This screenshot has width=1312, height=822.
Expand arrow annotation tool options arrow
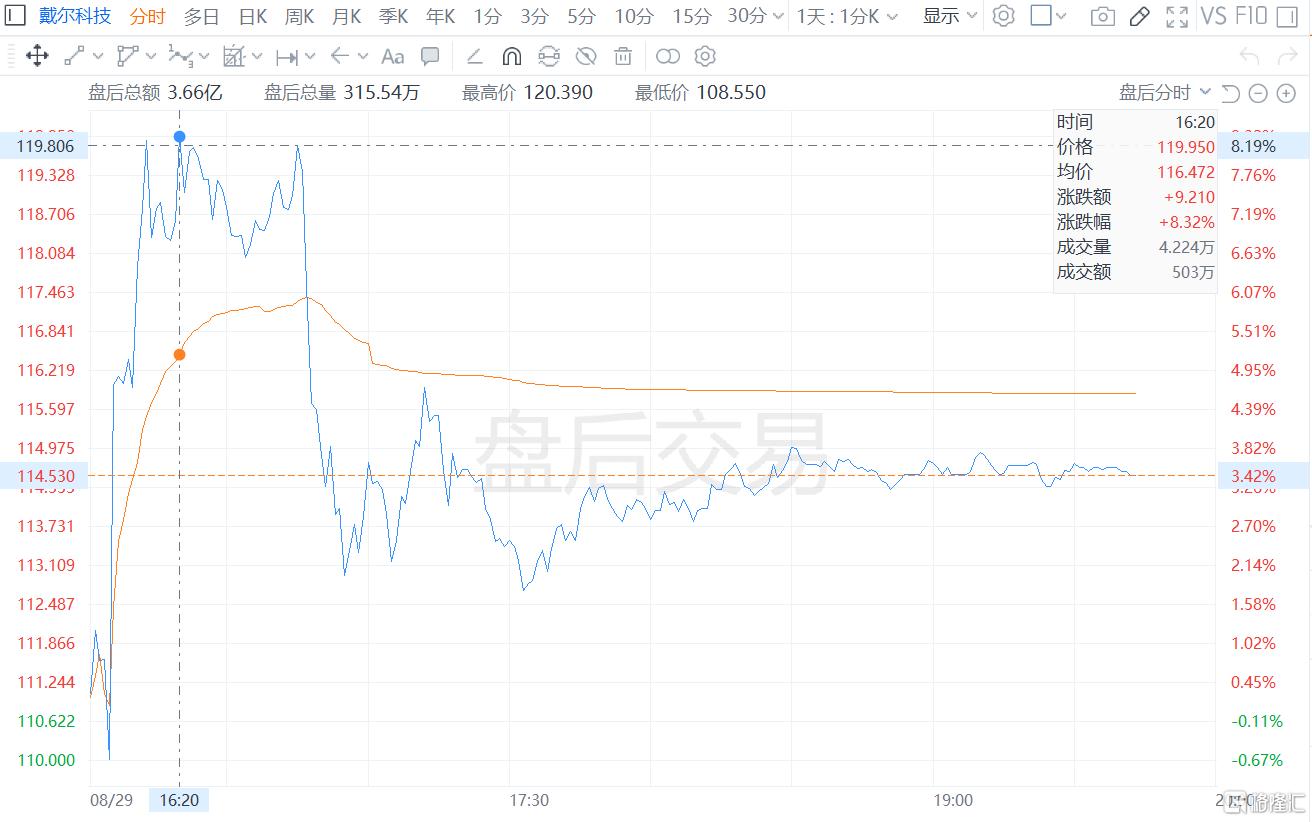(x=363, y=56)
